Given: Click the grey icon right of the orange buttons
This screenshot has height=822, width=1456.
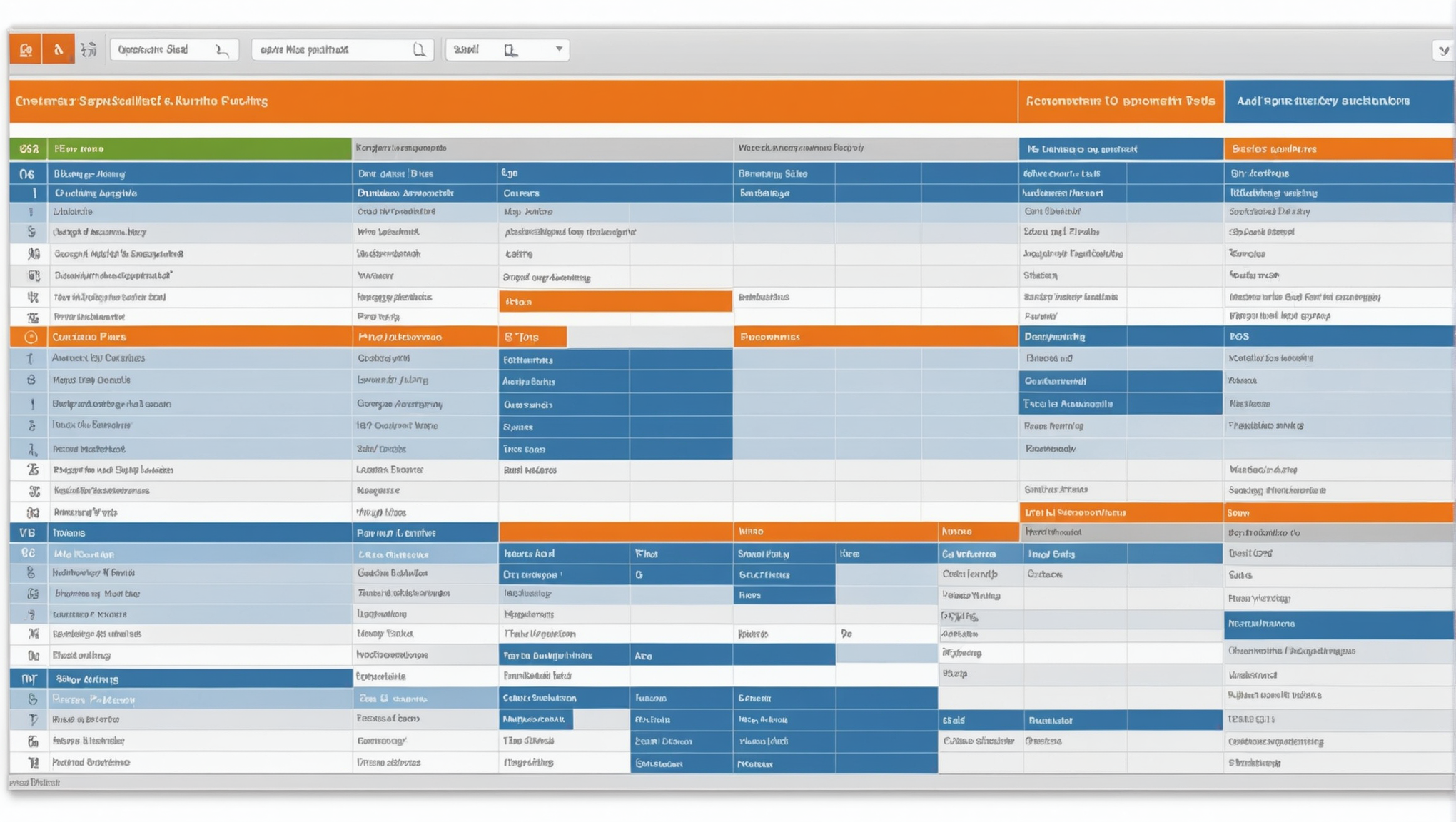Looking at the screenshot, I should point(89,49).
